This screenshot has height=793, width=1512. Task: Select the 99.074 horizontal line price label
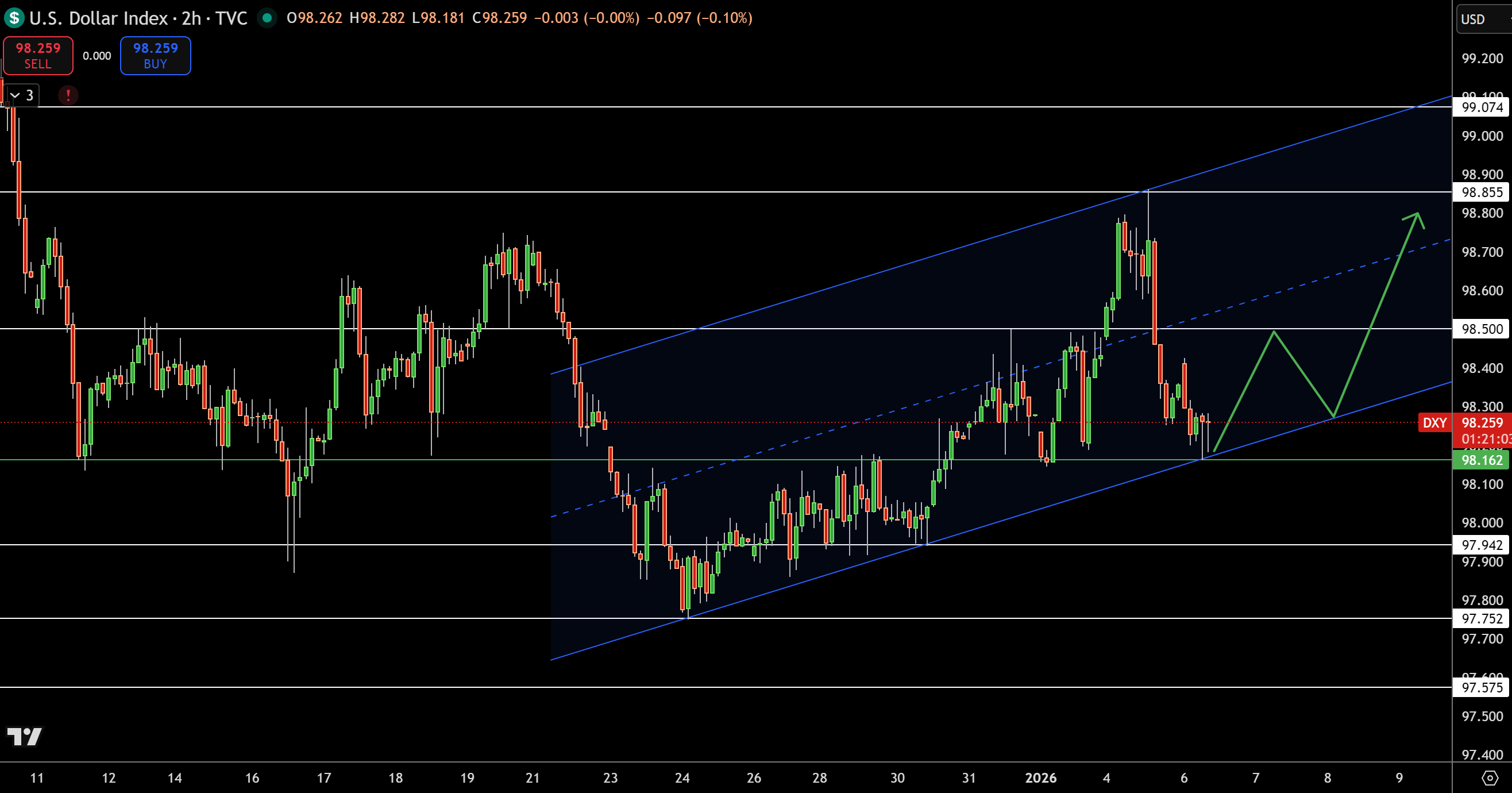(1482, 107)
